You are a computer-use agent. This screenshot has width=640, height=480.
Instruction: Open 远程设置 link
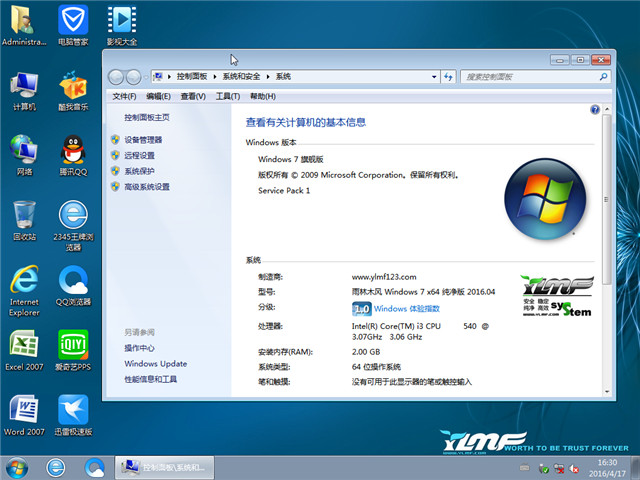[x=139, y=156]
